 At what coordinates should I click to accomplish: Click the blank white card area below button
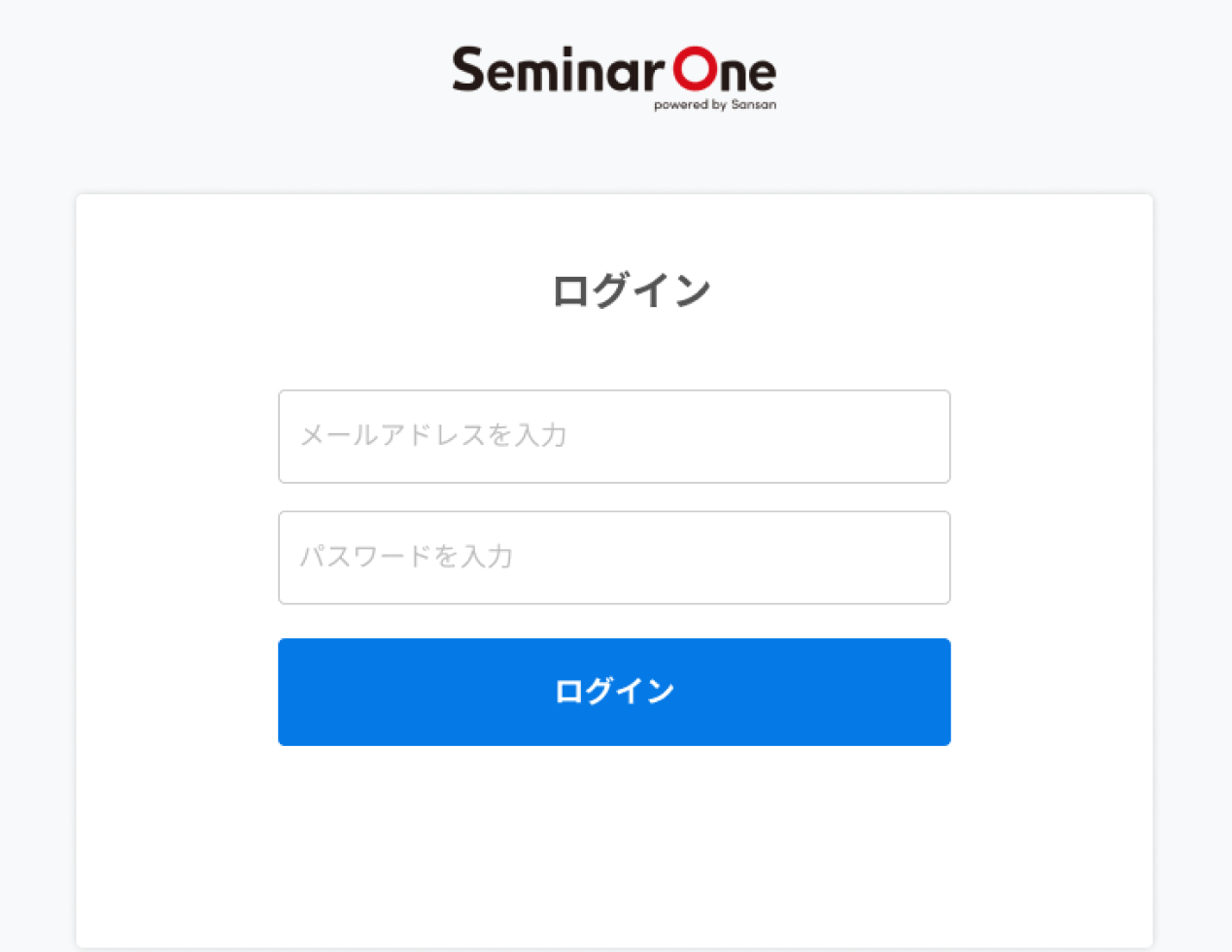click(x=614, y=845)
